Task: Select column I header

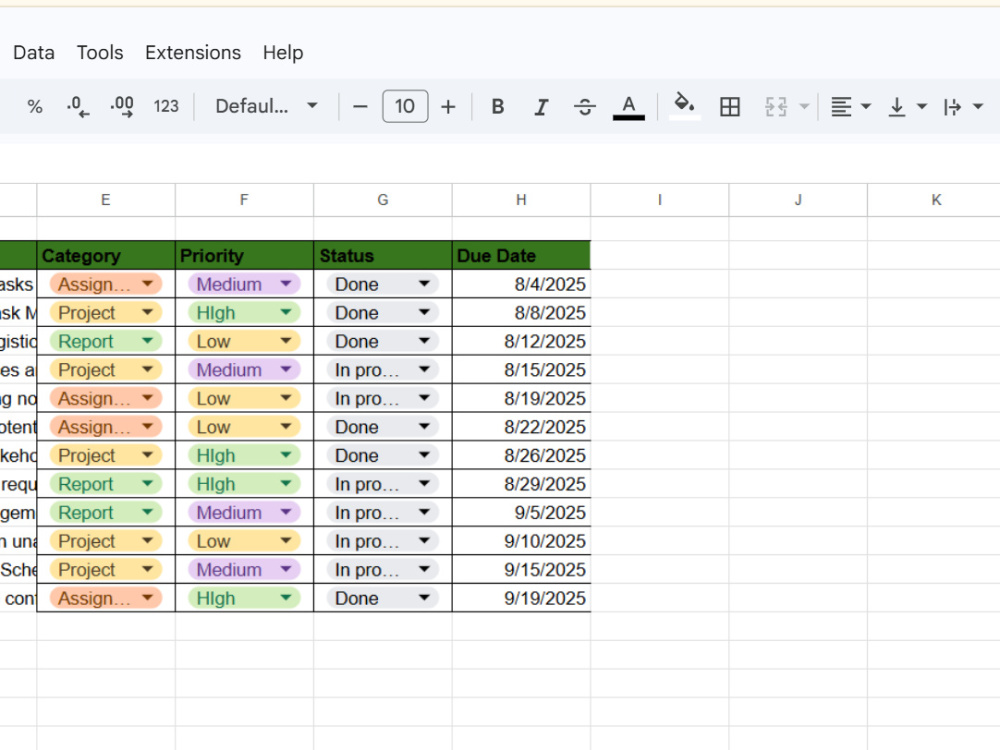Action: pos(659,200)
